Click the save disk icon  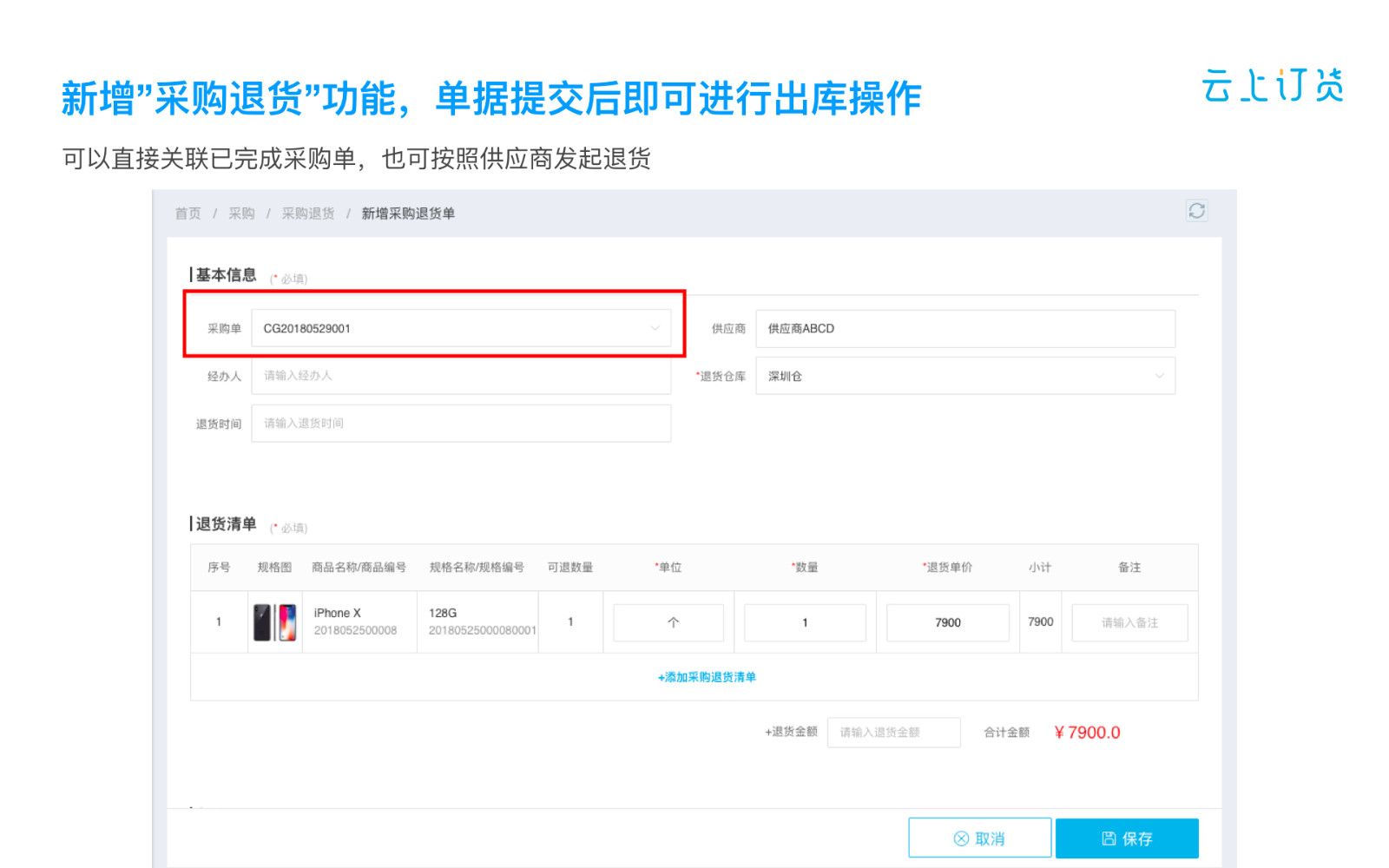point(1109,838)
